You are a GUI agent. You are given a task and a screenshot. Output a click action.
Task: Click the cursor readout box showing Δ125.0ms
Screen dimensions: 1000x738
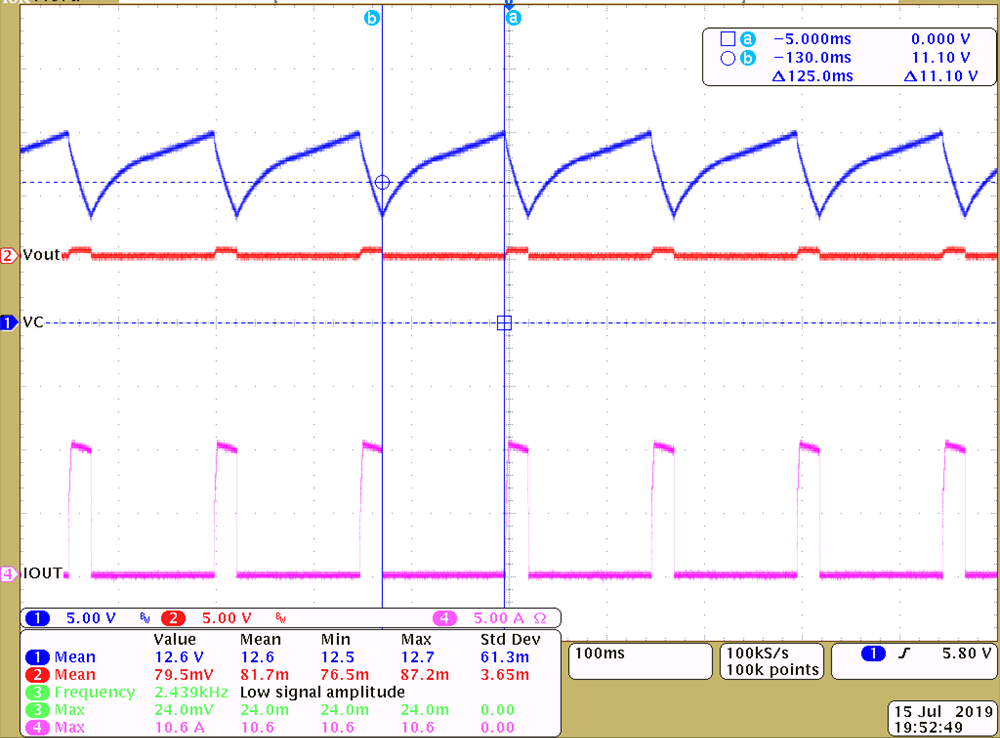[810, 76]
